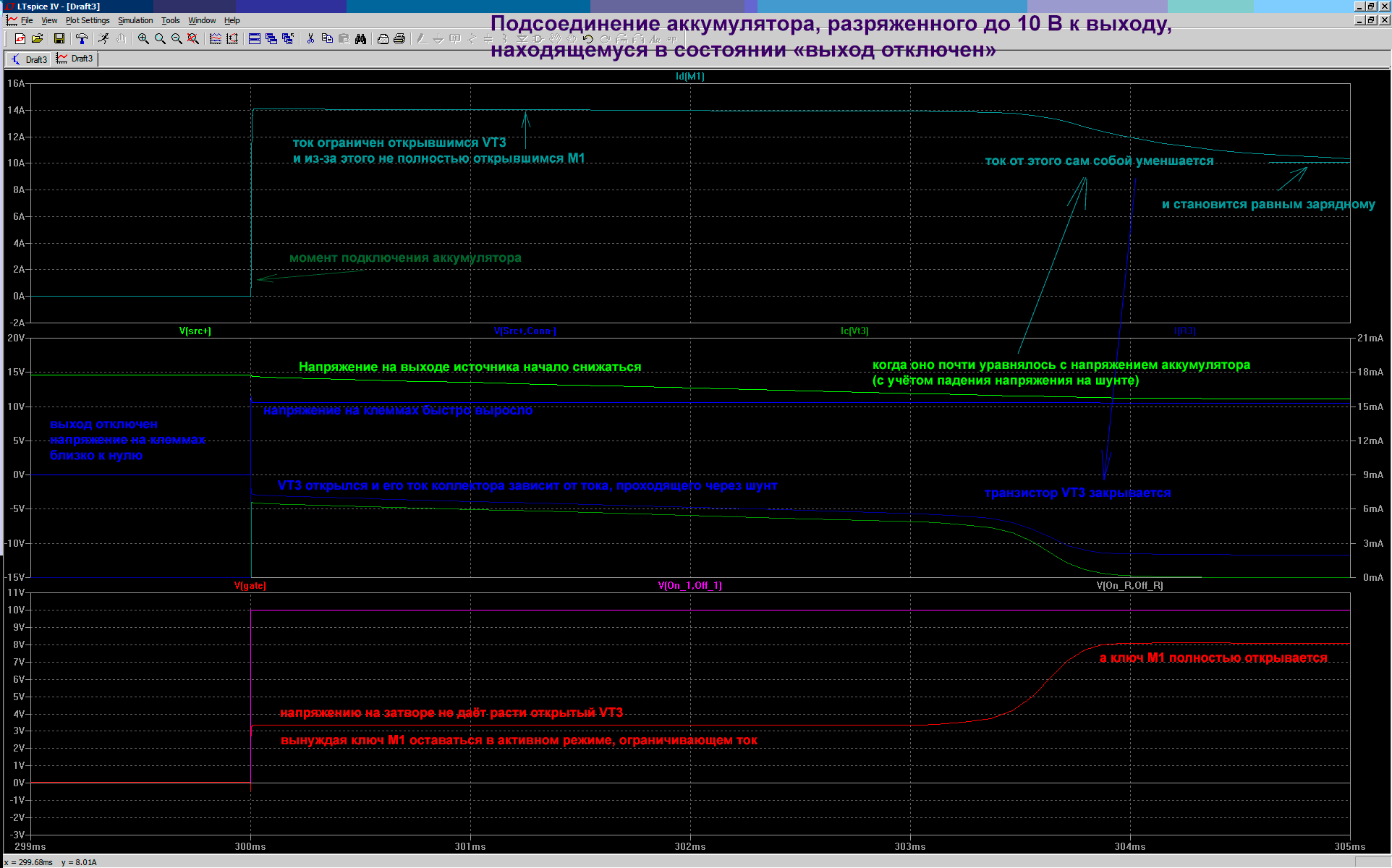Image resolution: width=1392 pixels, height=868 pixels.
Task: Click the V(gate) trace label
Action: tap(250, 585)
